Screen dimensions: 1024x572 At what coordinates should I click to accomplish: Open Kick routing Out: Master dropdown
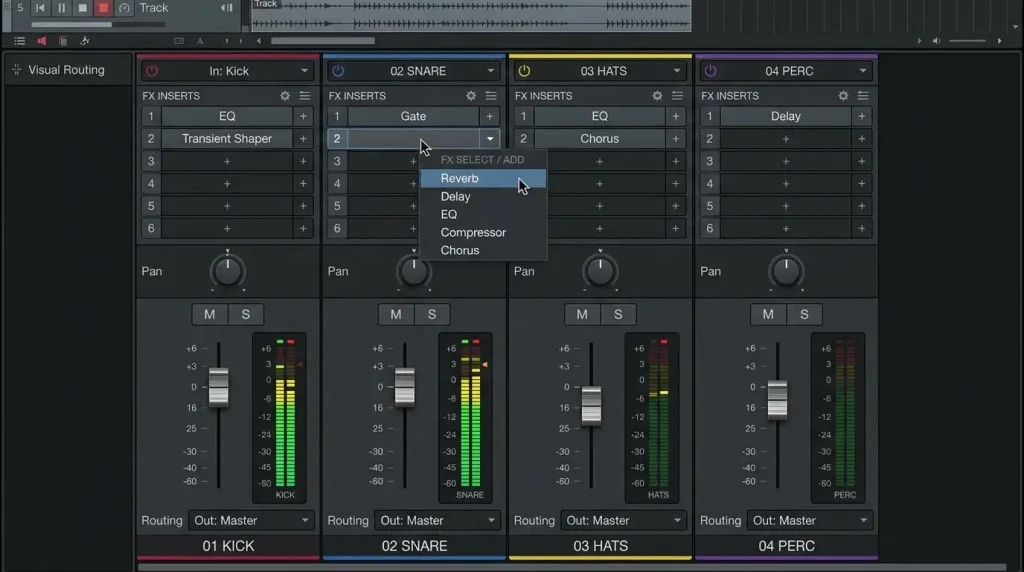click(x=251, y=520)
